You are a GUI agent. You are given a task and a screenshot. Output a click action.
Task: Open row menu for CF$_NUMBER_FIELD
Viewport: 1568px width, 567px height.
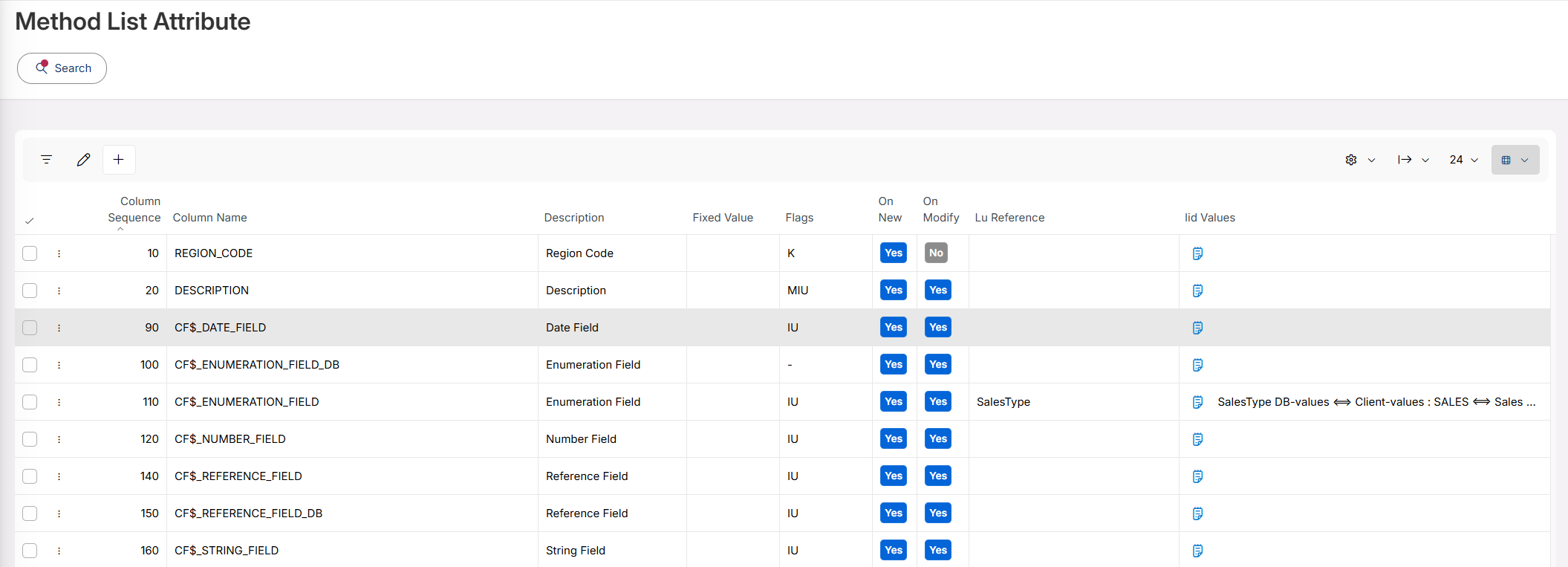click(59, 439)
